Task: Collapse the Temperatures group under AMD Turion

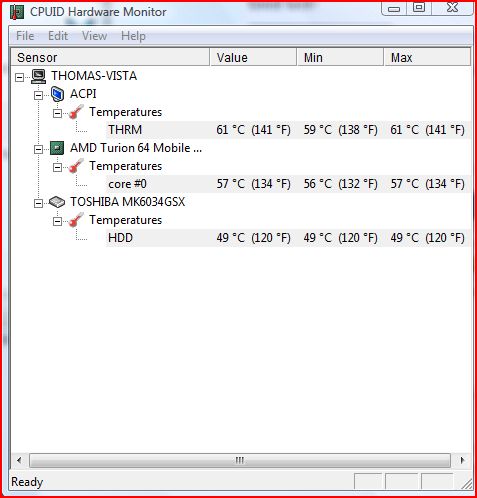Action: coord(58,167)
